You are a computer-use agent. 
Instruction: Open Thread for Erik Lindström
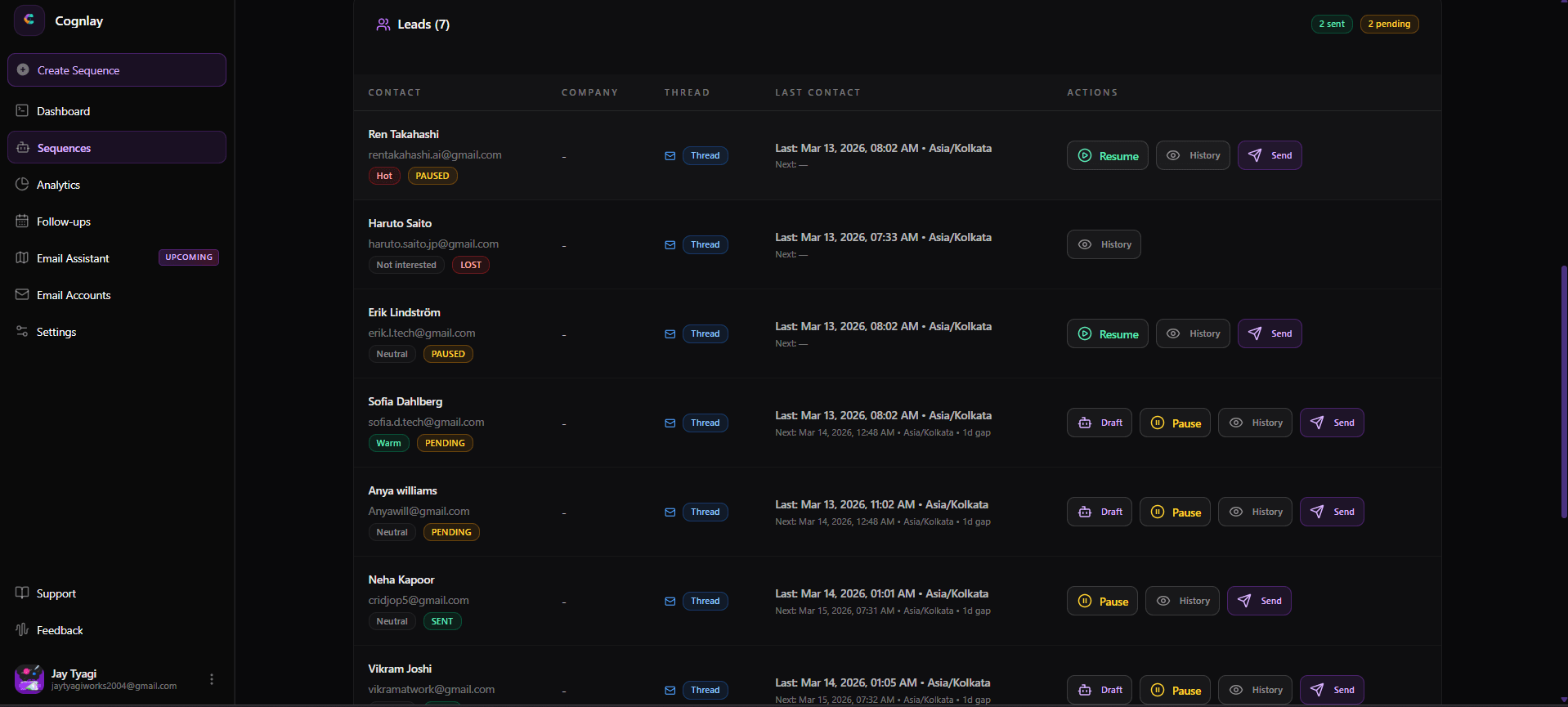(705, 333)
